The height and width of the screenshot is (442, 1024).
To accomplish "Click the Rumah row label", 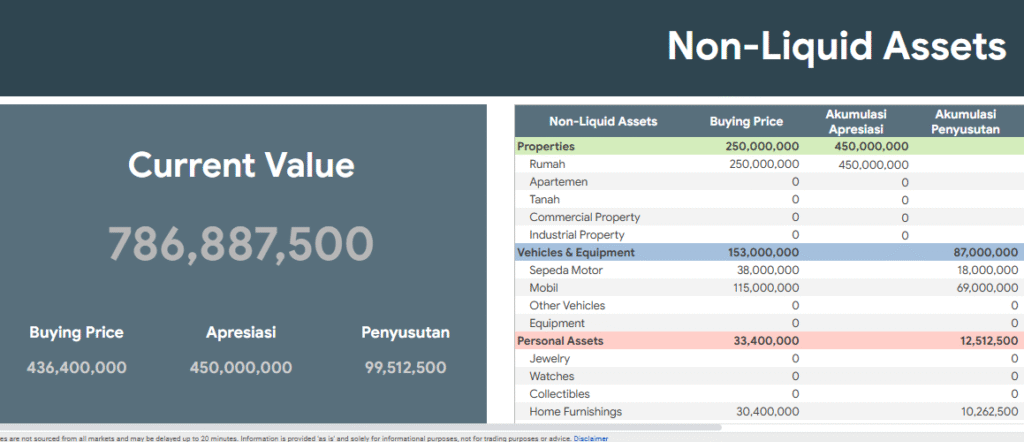I will [549, 164].
